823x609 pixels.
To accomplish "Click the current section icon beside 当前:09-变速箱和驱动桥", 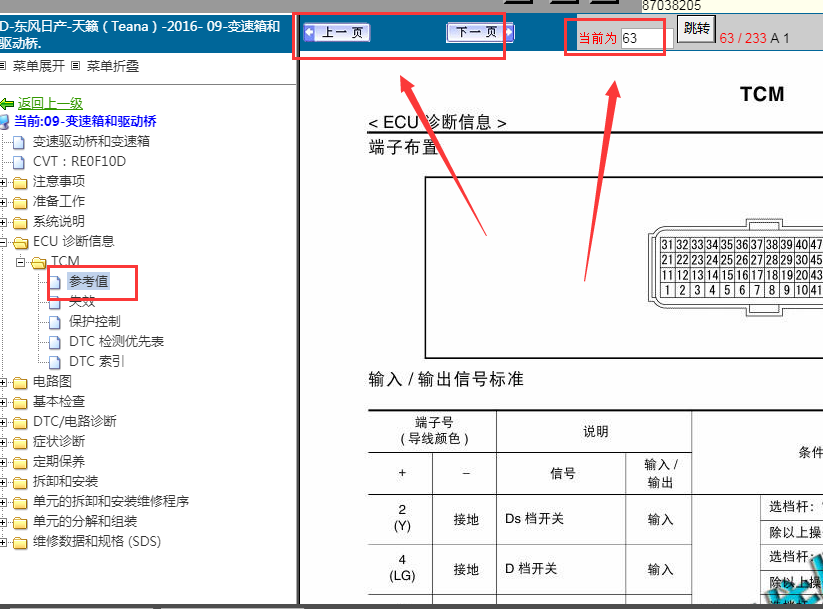I will point(4,122).
